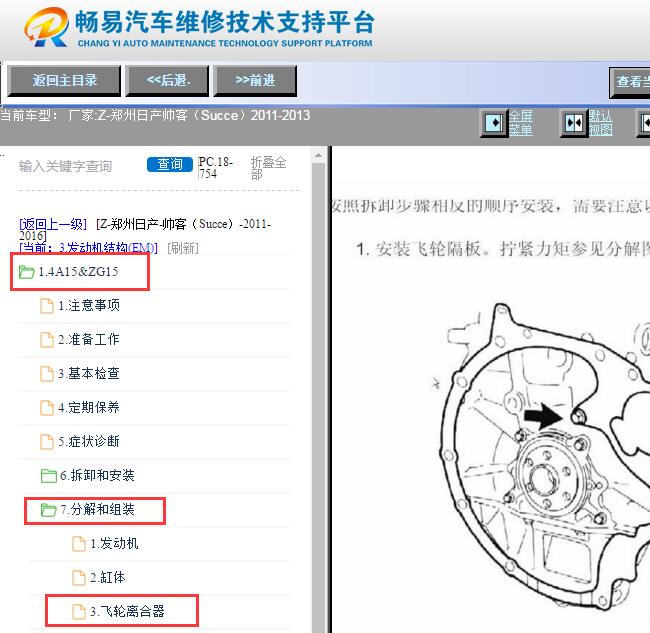The height and width of the screenshot is (633, 650).
Task: Open the 3.飞轮离合器 document
Action: [127, 611]
